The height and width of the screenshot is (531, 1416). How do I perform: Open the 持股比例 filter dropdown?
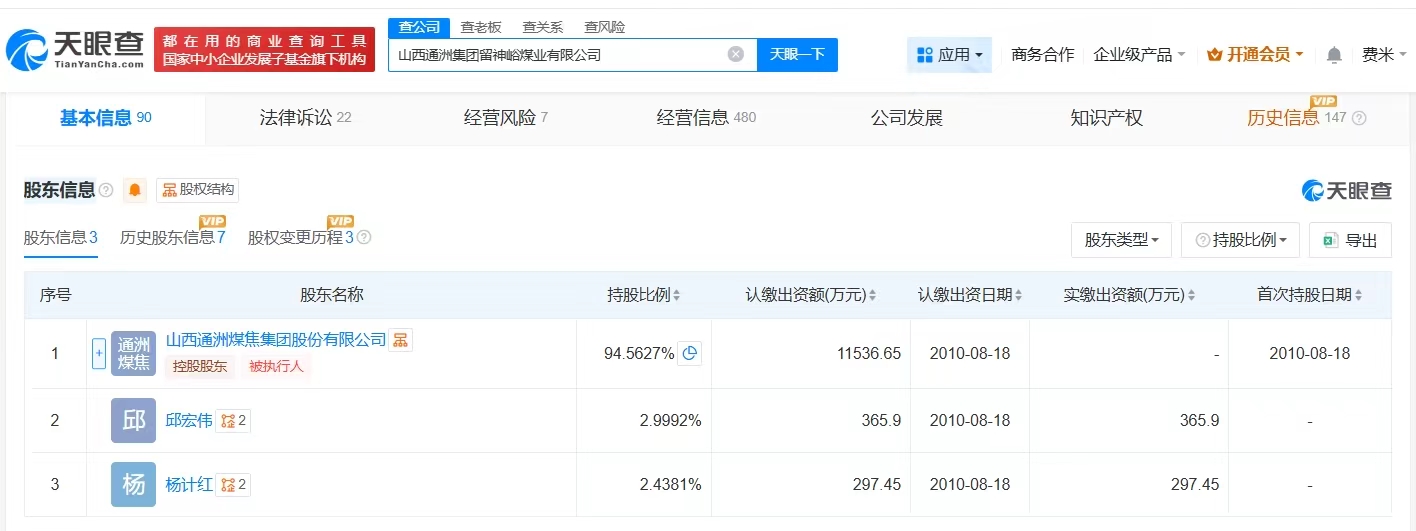tap(1240, 240)
